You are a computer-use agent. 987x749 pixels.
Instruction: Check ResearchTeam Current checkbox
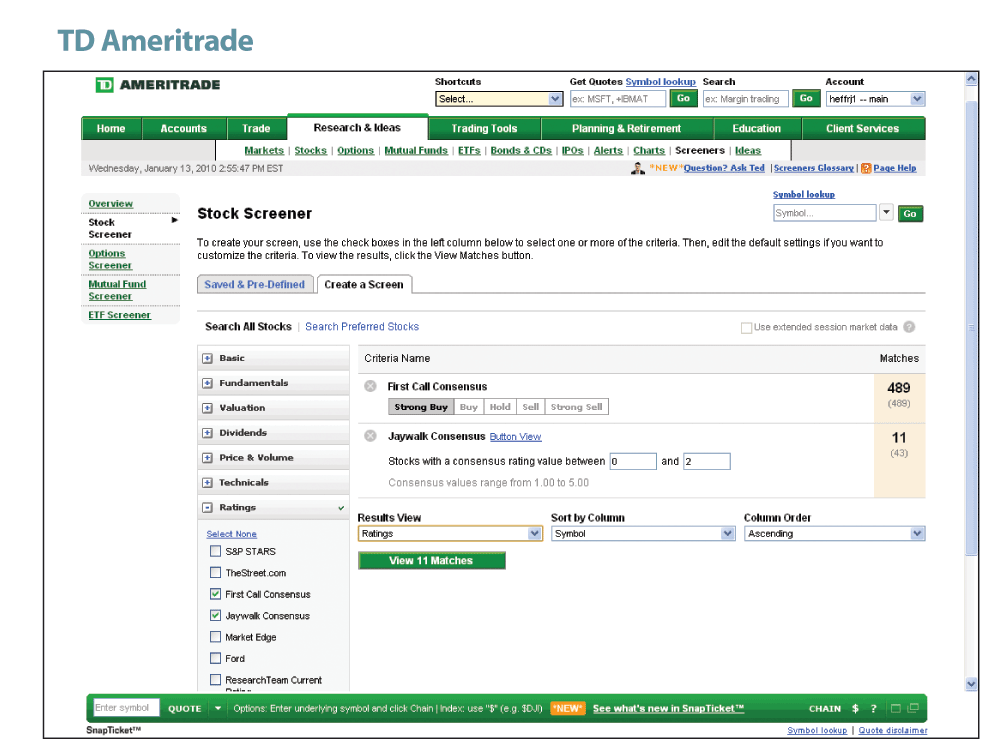point(215,680)
